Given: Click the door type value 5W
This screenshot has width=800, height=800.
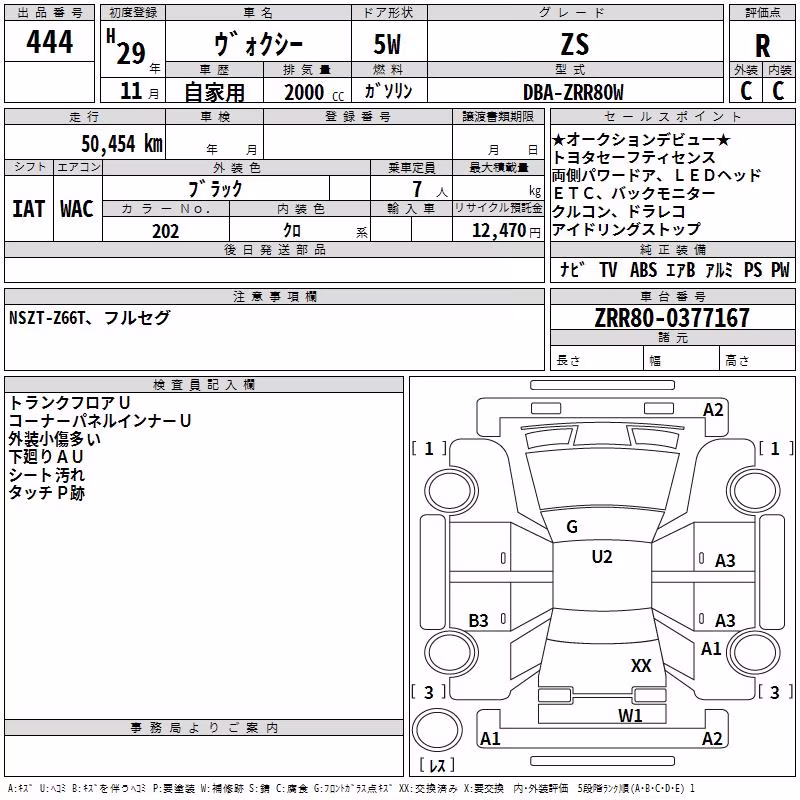Looking at the screenshot, I should 387,44.
